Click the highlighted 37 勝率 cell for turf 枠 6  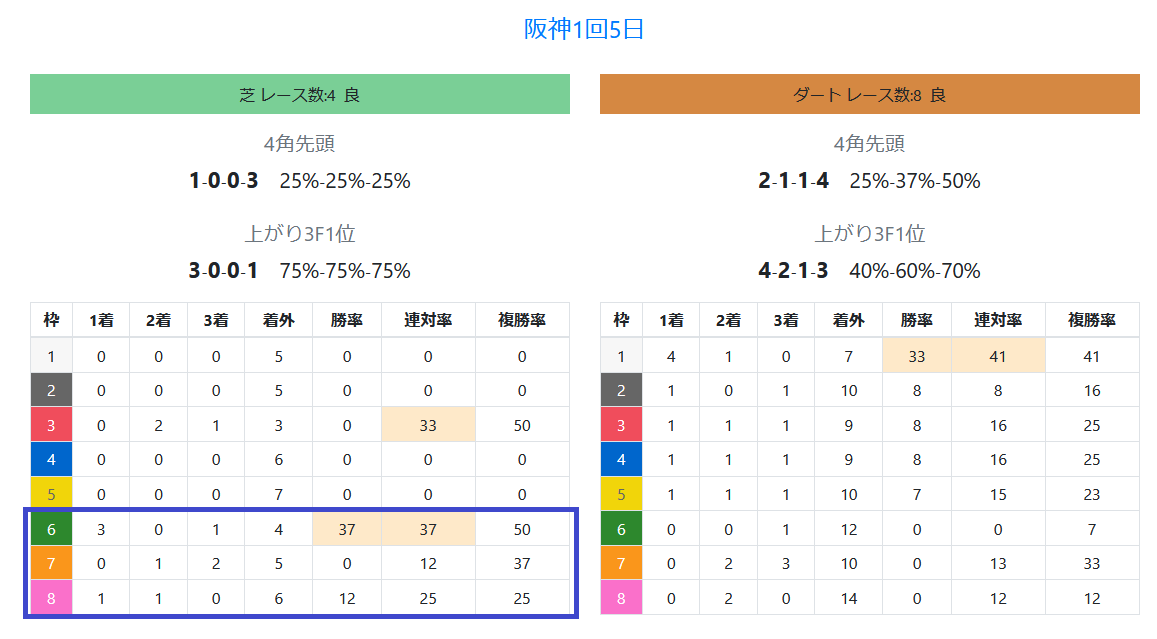tap(347, 529)
